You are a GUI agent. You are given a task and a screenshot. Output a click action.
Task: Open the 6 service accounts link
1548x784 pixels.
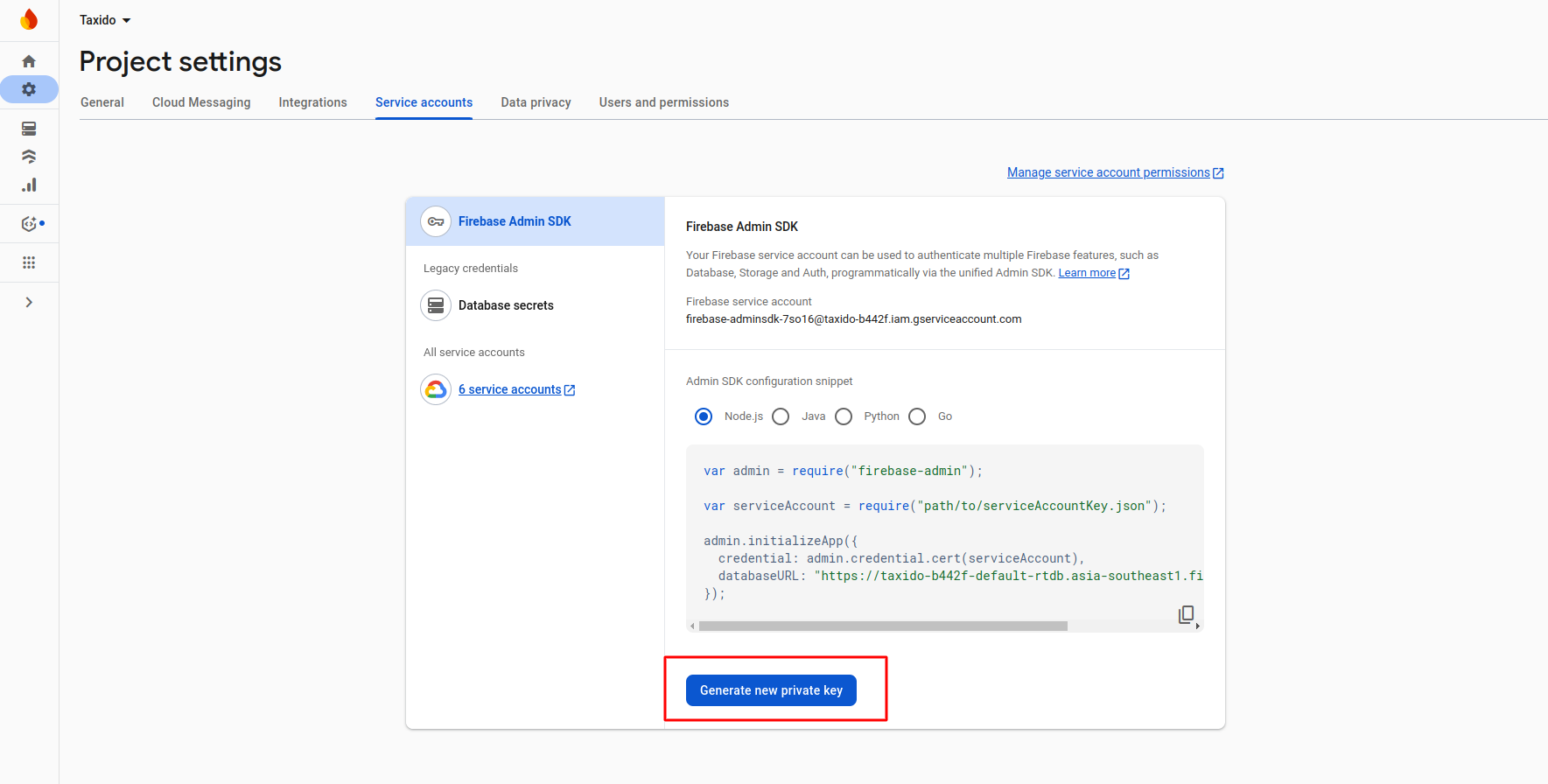point(510,389)
